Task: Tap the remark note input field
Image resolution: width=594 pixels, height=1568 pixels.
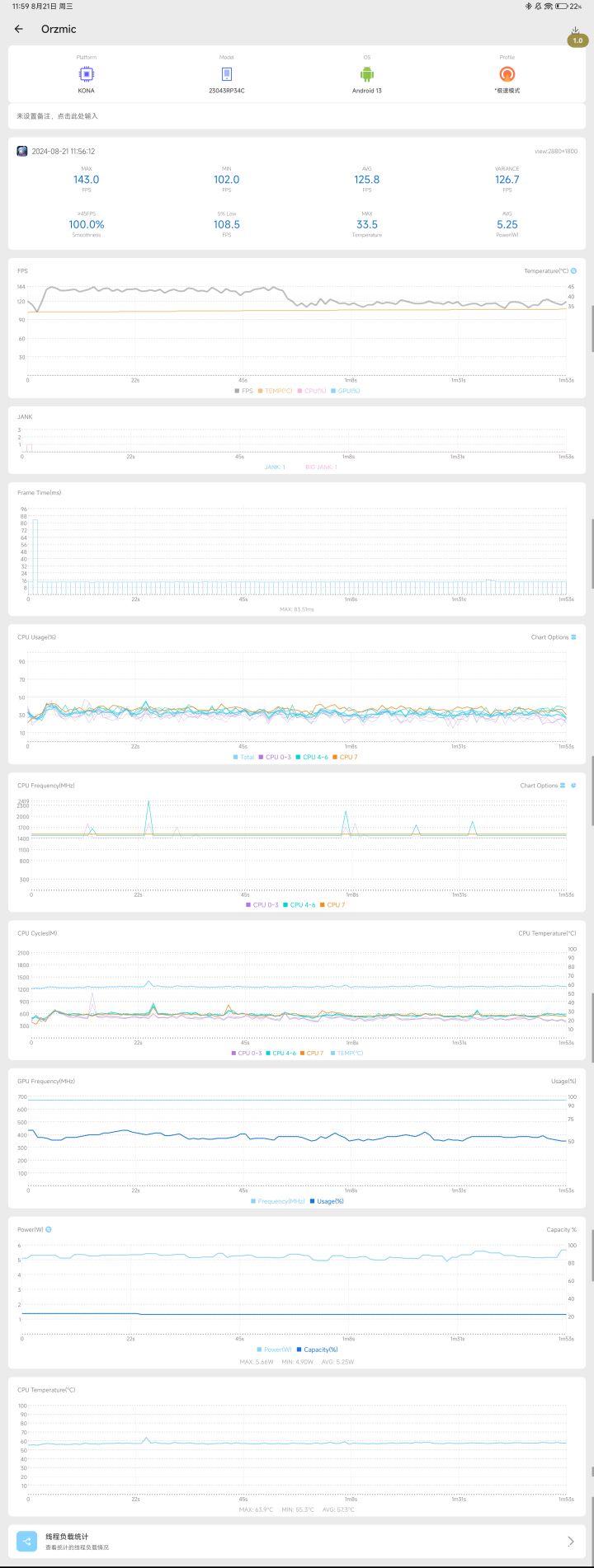Action: coord(297,116)
